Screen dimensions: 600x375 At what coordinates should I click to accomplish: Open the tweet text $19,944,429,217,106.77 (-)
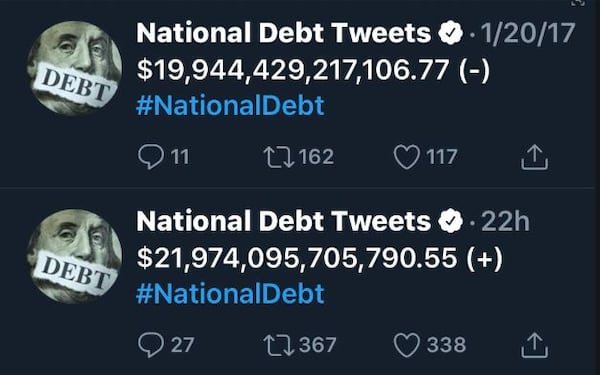pos(313,70)
